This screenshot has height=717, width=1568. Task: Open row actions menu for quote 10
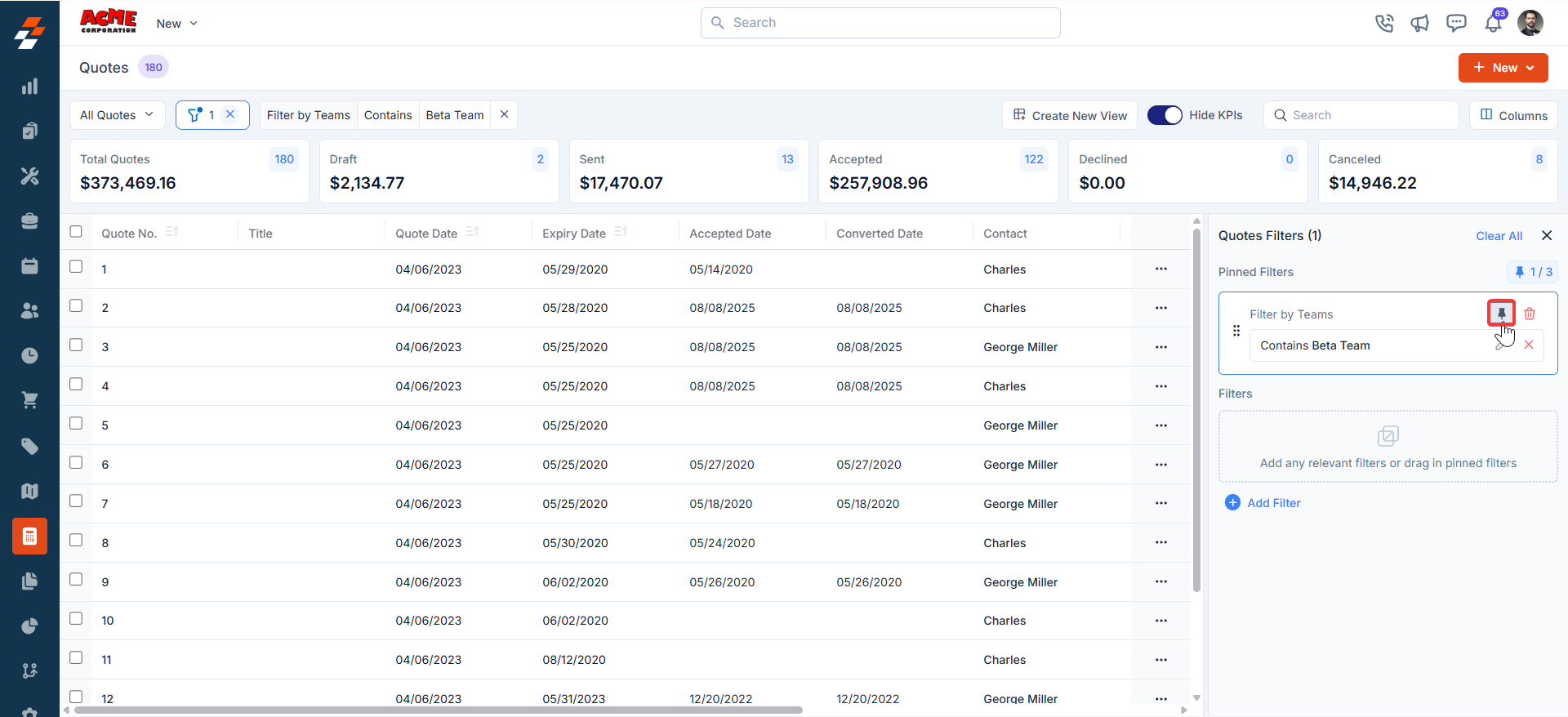(x=1161, y=621)
